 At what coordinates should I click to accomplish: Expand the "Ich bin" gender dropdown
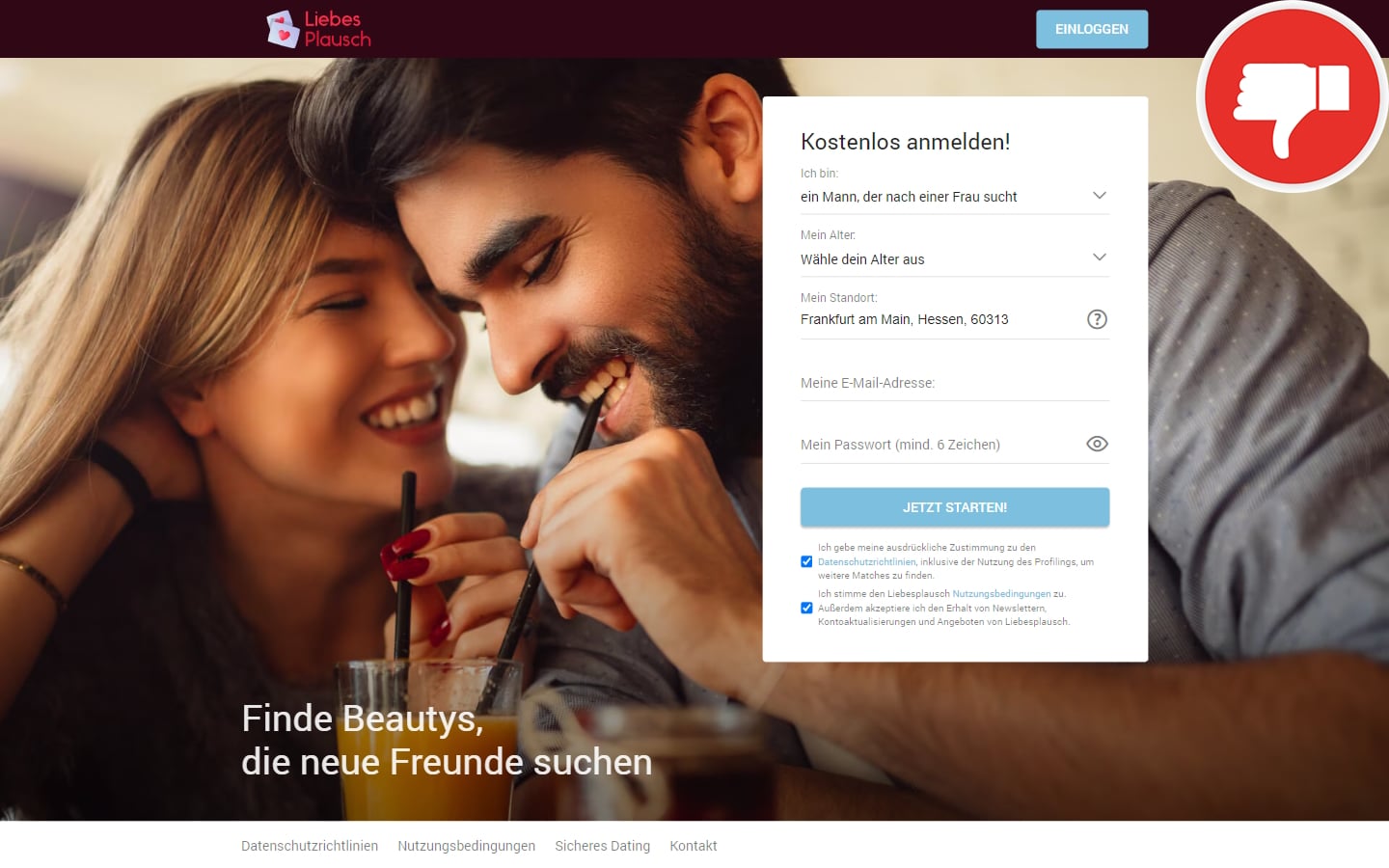955,197
